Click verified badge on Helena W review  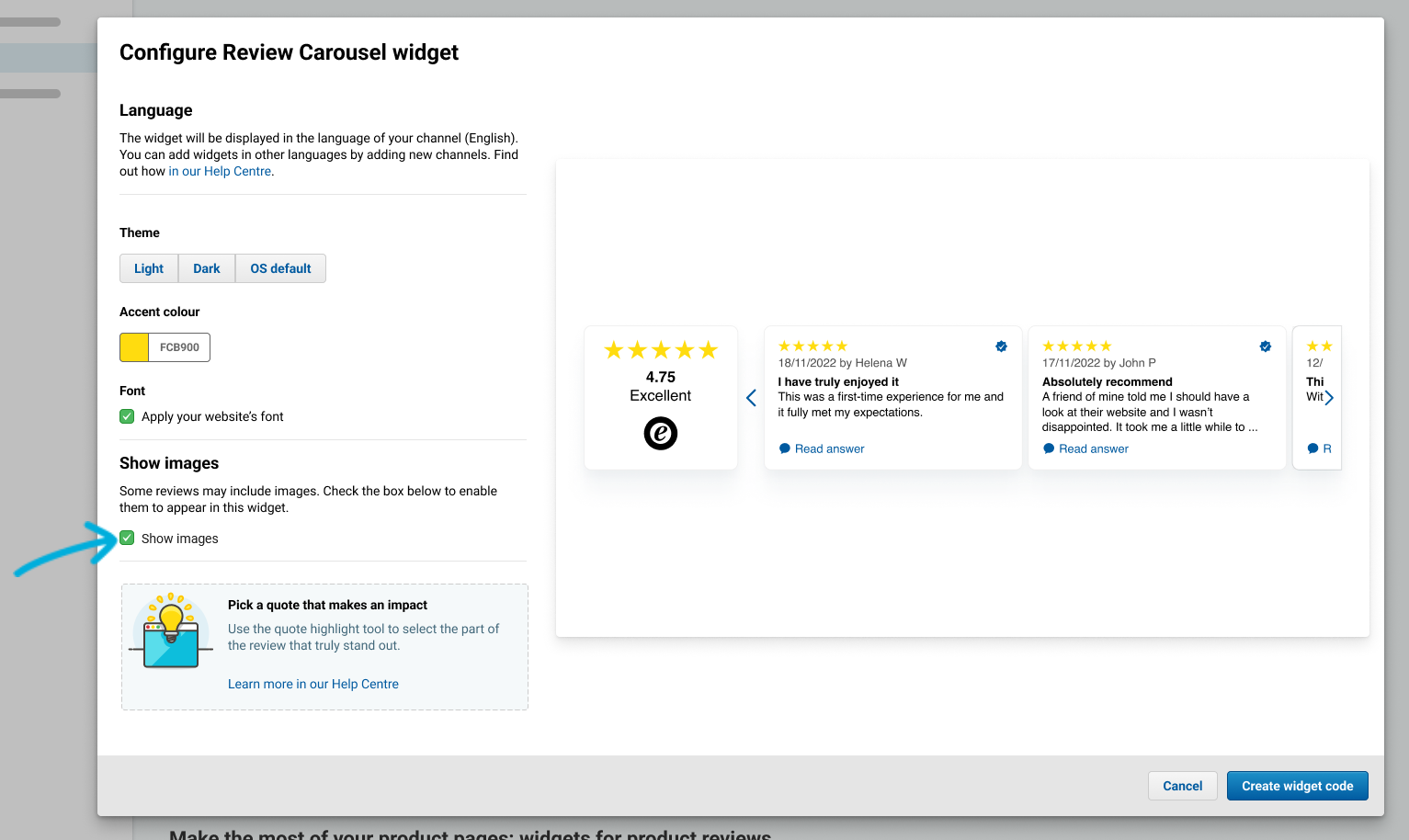coord(1001,346)
